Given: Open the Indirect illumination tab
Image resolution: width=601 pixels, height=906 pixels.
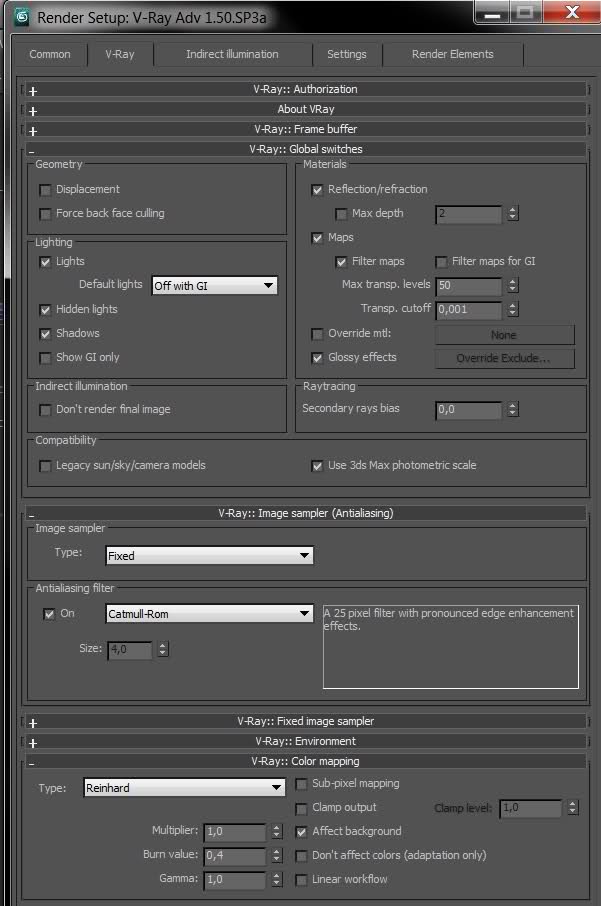Looking at the screenshot, I should pos(232,54).
